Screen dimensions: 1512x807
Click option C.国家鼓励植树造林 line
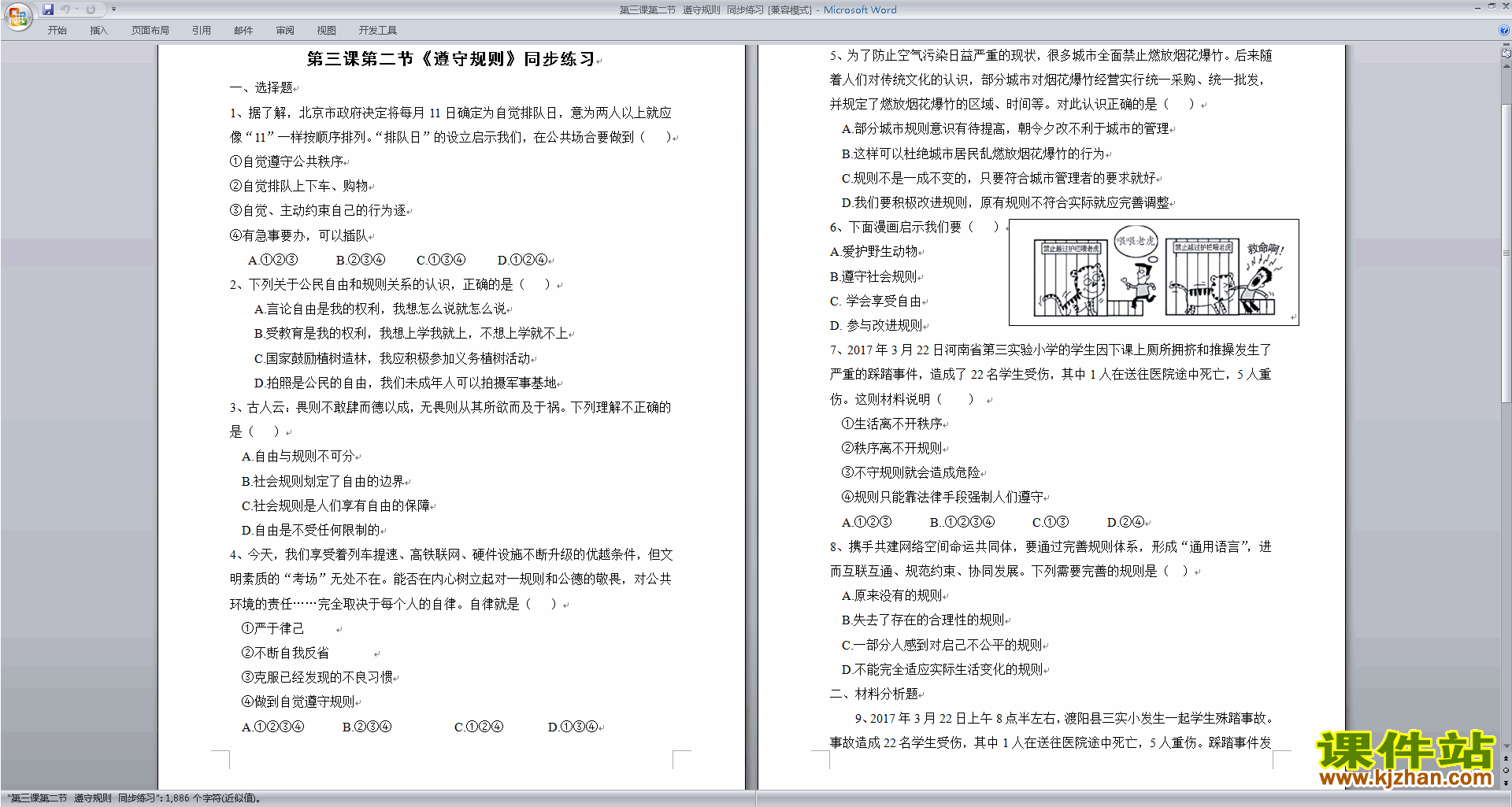[x=392, y=358]
